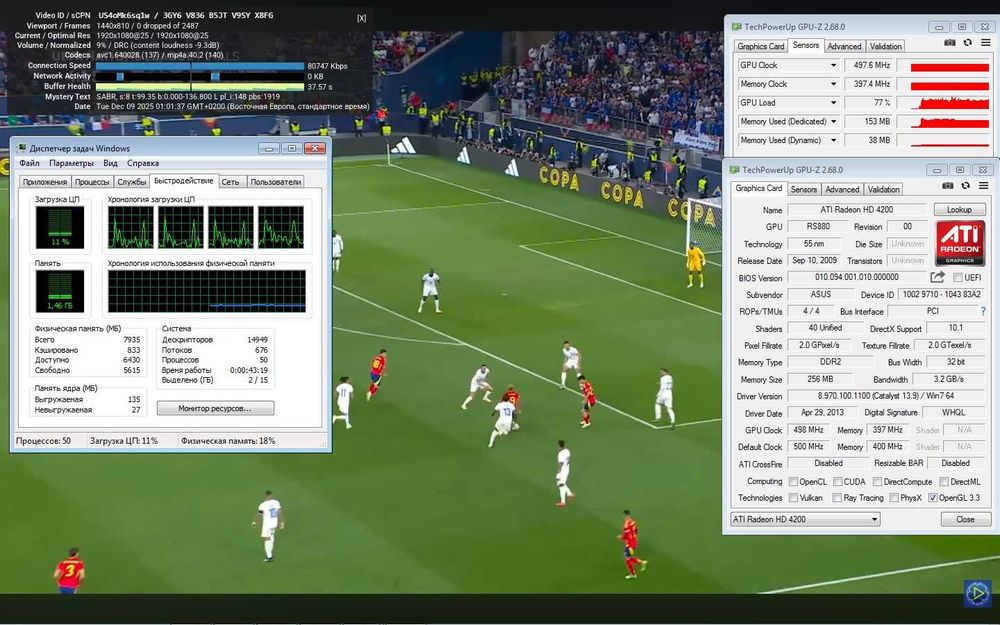Viewport: 1000px width, 625px height.
Task: Open the Memory Clock sensor dropdown
Action: (x=833, y=84)
